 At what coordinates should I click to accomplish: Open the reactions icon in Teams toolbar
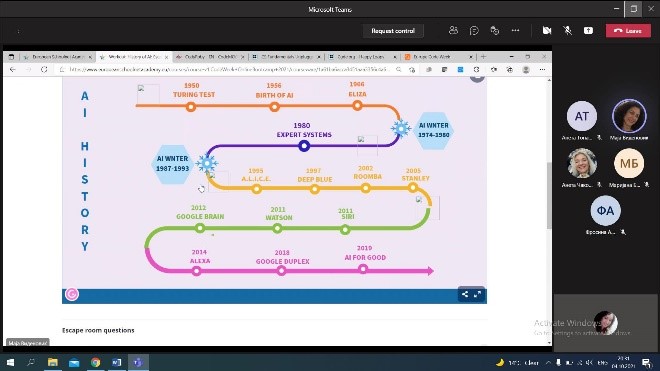tap(495, 30)
